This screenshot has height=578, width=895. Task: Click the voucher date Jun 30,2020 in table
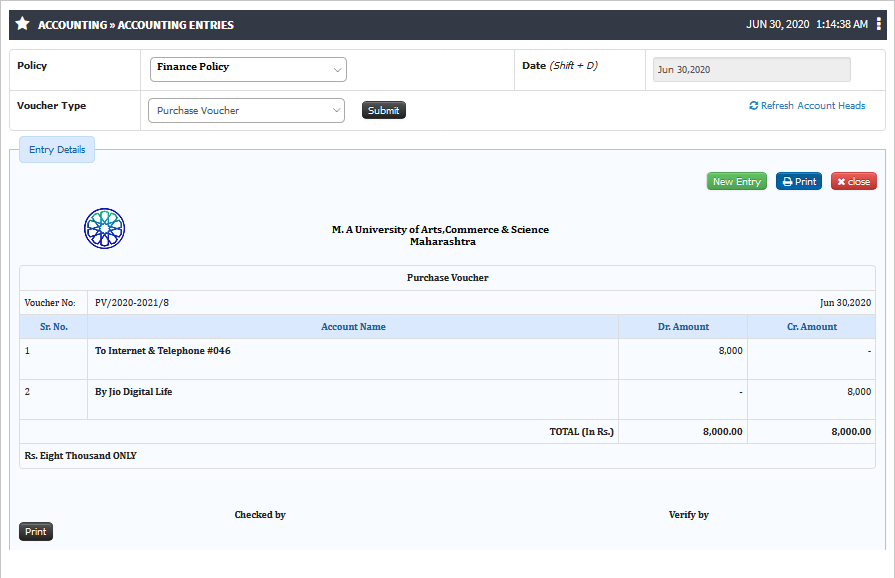845,303
